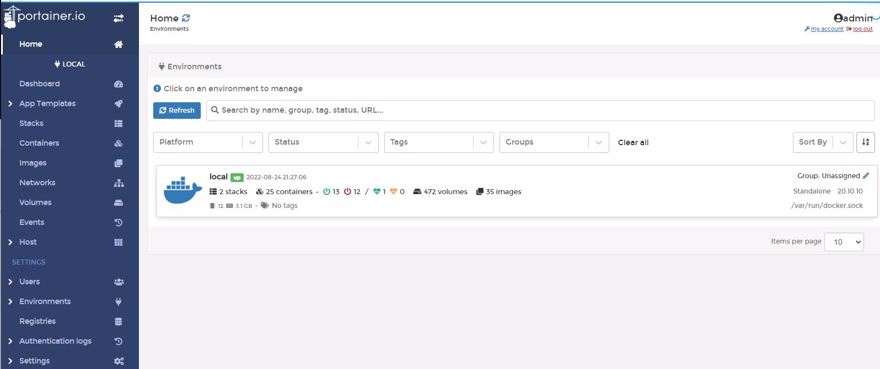Screen dimensions: 880x369
Task: Open Containers page from sidebar
Action: click(39, 143)
